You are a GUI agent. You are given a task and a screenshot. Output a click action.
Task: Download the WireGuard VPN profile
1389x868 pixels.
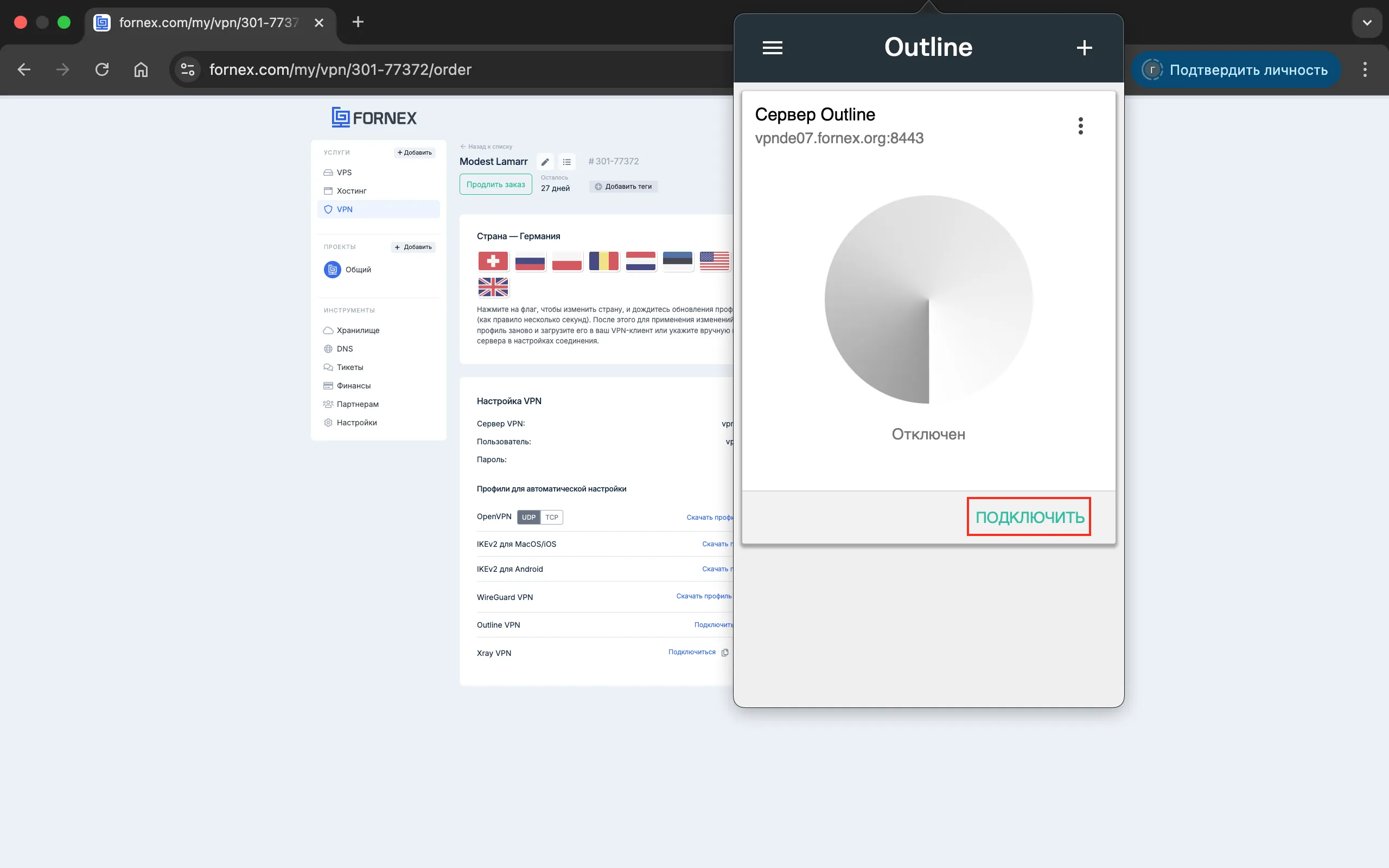tap(704, 596)
